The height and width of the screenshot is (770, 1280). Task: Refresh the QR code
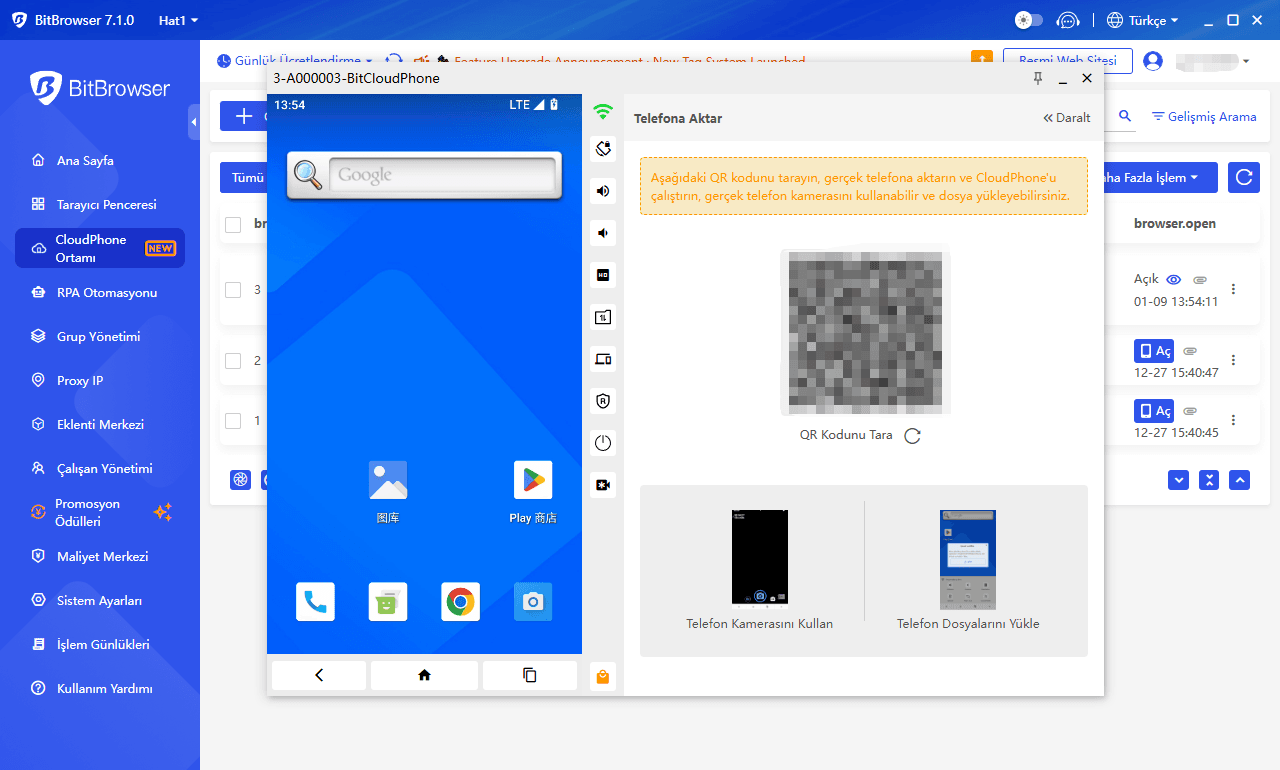pos(912,436)
